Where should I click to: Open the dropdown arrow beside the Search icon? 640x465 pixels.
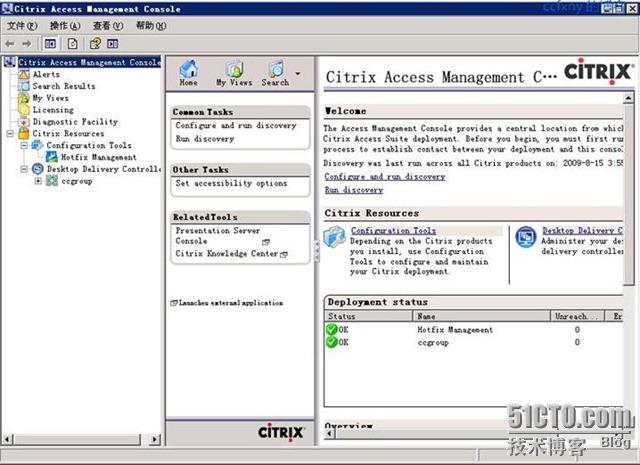pos(298,74)
